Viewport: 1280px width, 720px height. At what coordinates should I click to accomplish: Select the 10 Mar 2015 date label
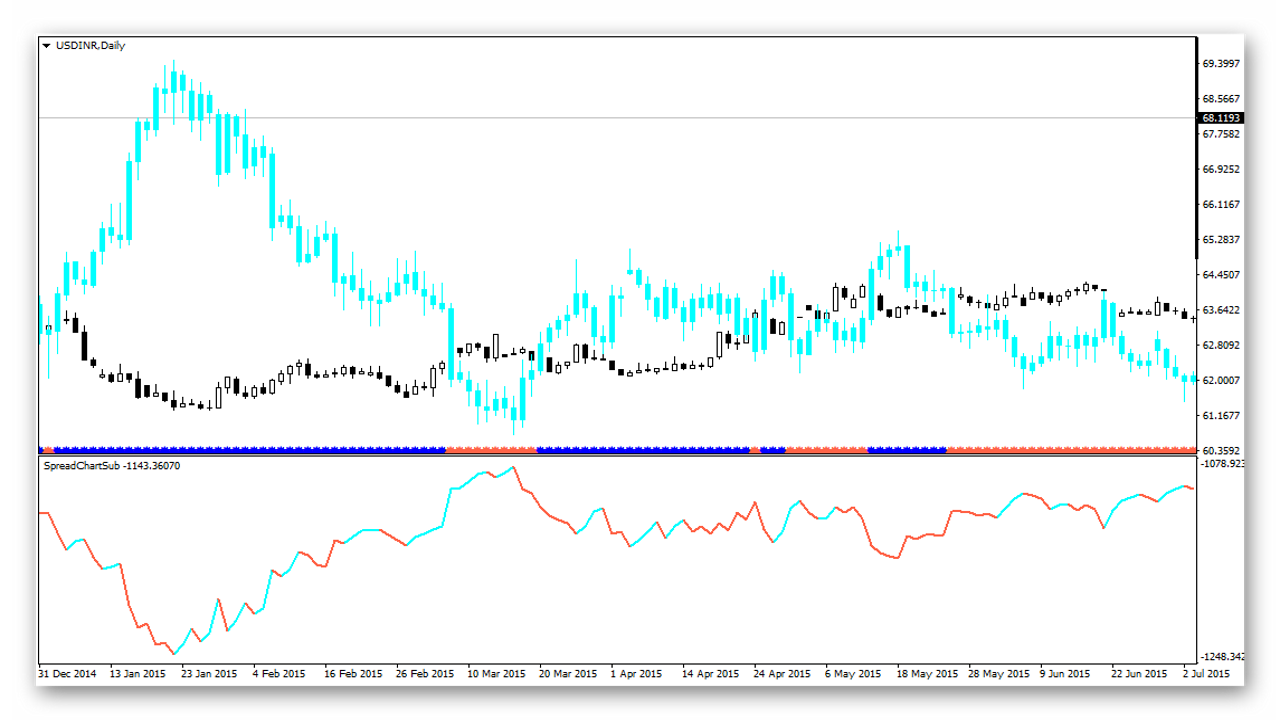(496, 674)
